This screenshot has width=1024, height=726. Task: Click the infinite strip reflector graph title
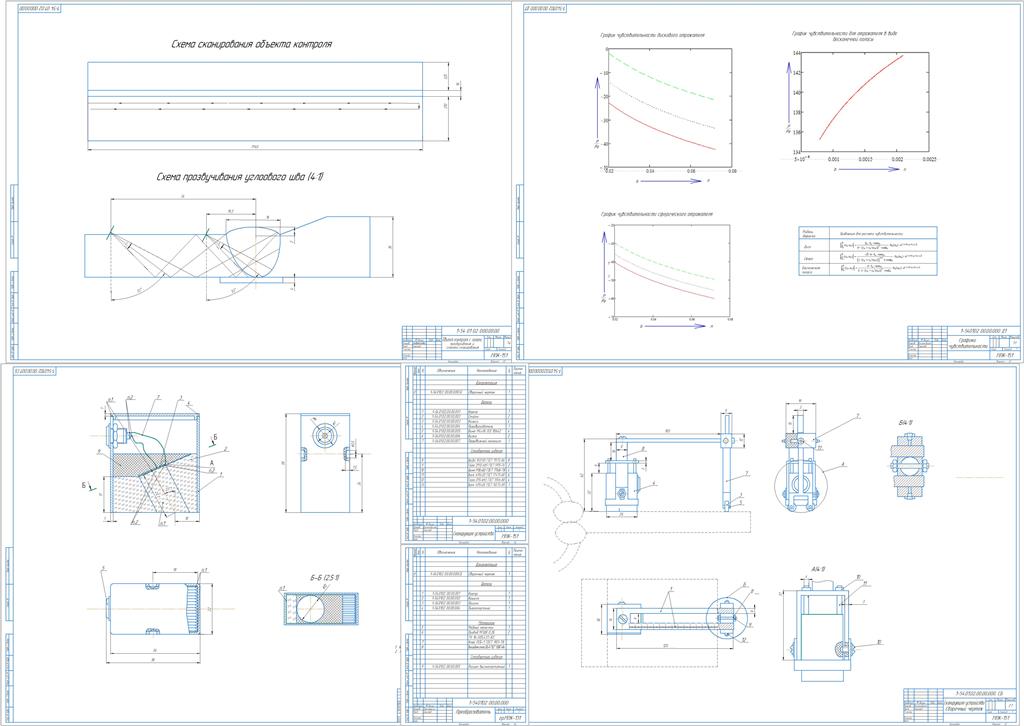(844, 35)
